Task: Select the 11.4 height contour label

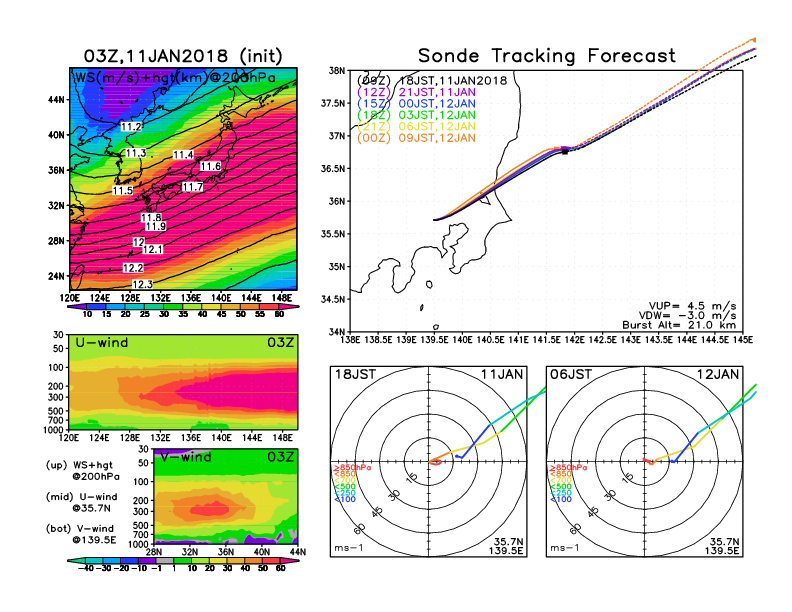Action: [x=183, y=155]
